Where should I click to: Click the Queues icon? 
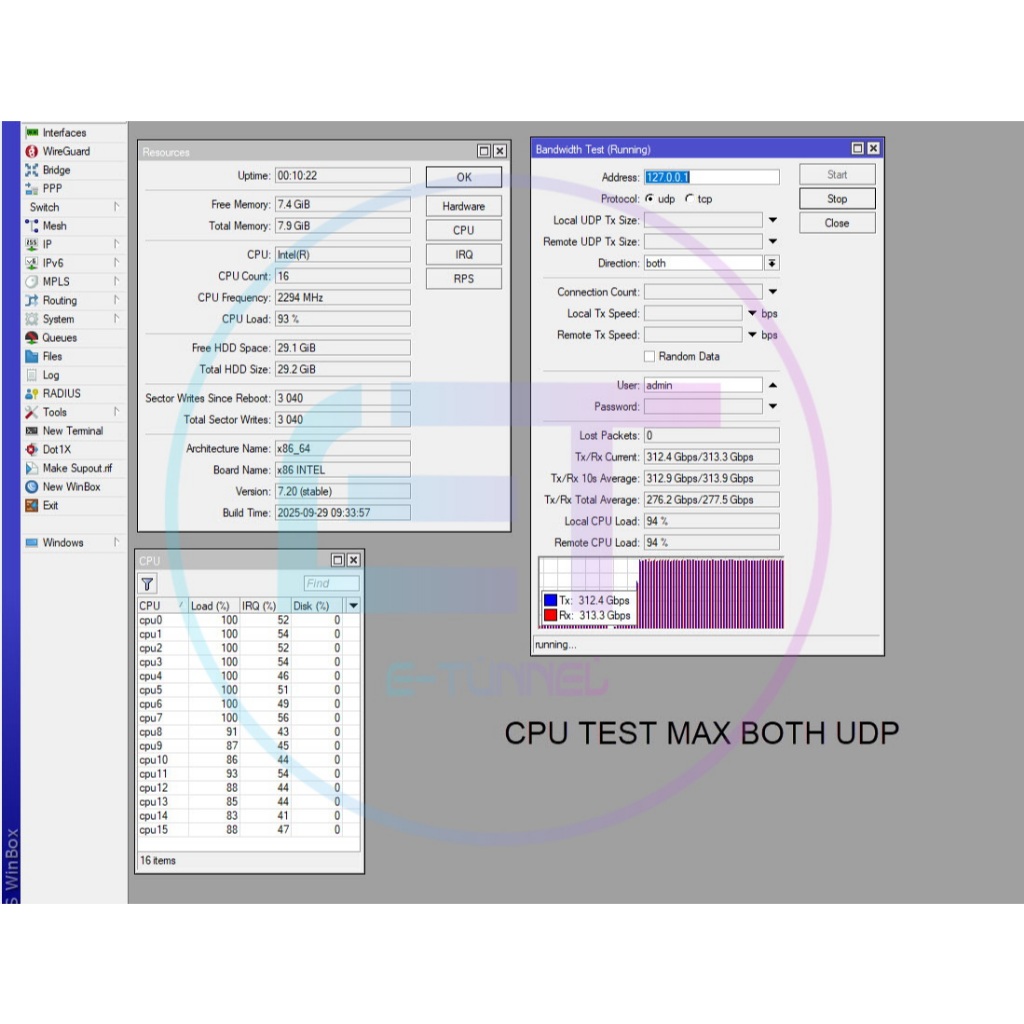32,338
